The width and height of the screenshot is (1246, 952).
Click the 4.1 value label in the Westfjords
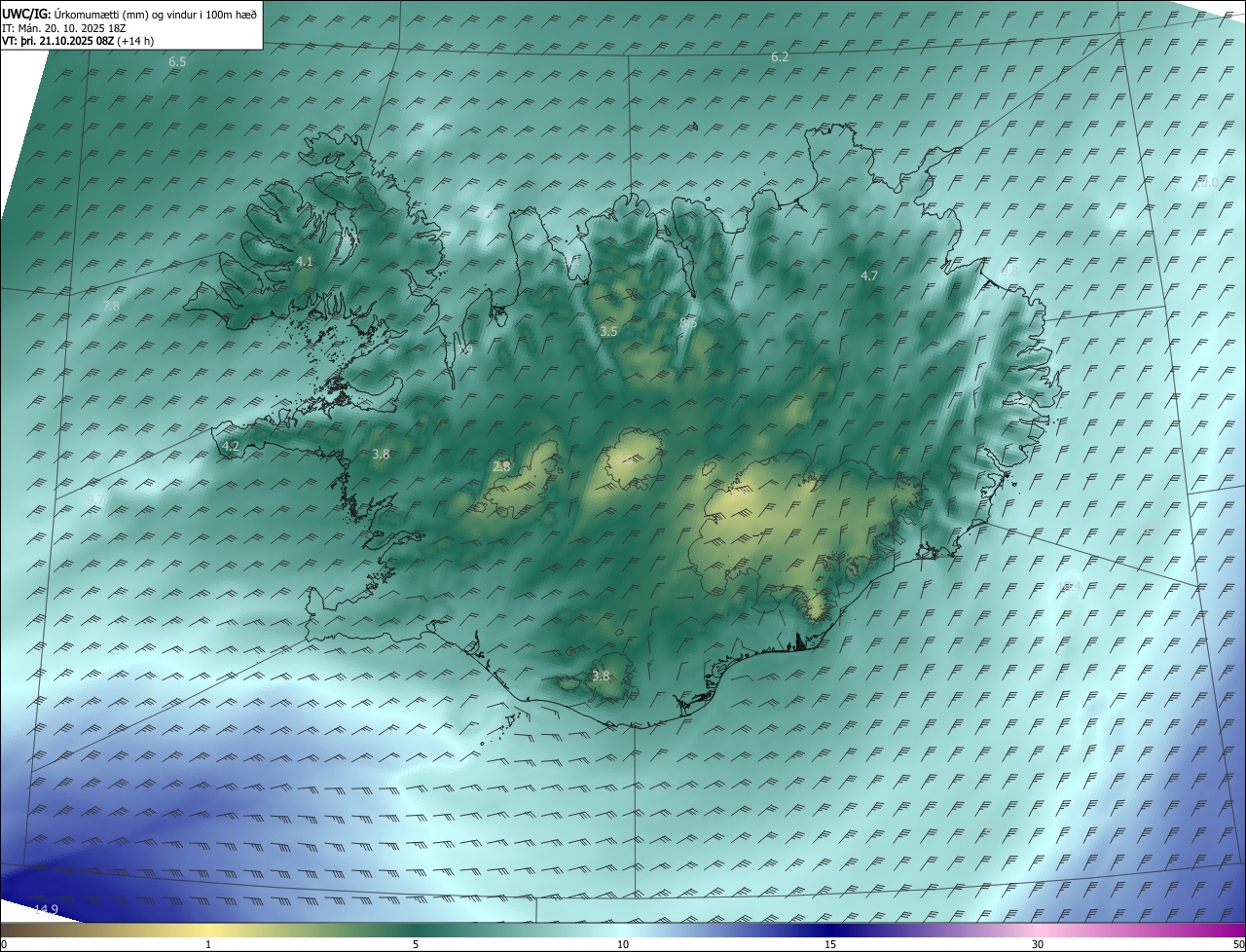[x=305, y=262]
